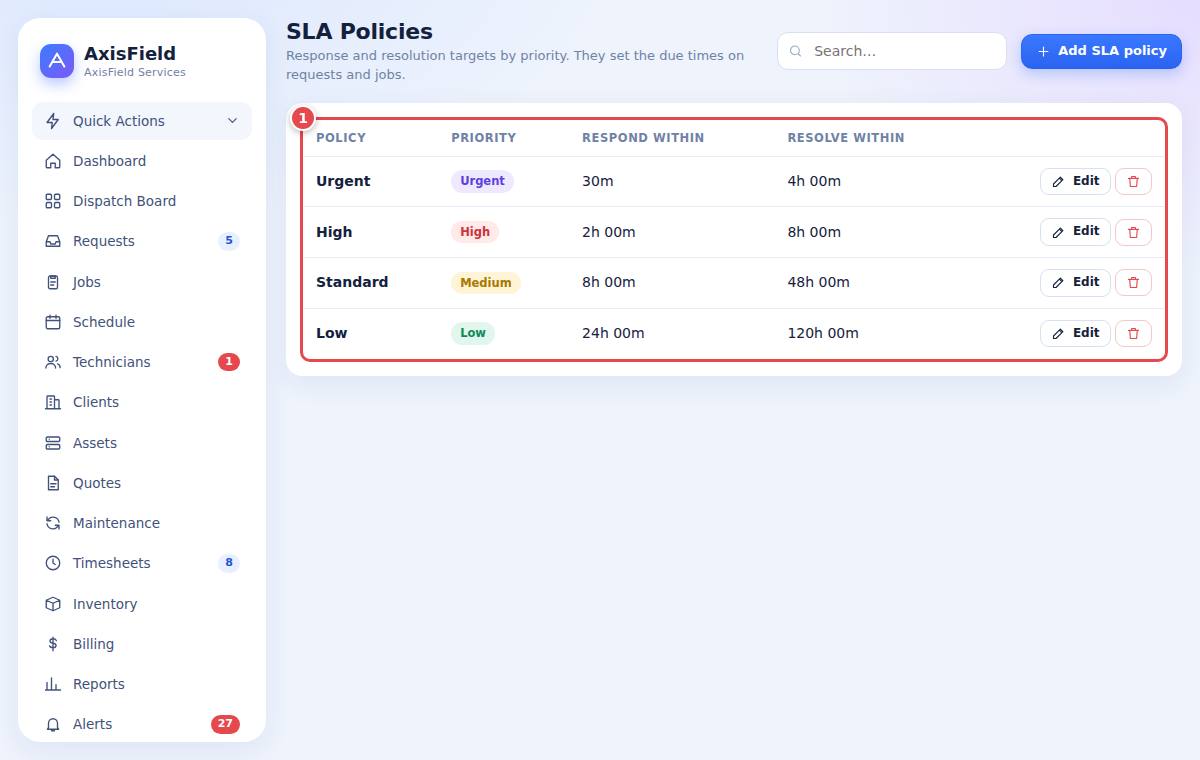
Task: Delete the Urgent policy with trash icon
Action: [1133, 181]
